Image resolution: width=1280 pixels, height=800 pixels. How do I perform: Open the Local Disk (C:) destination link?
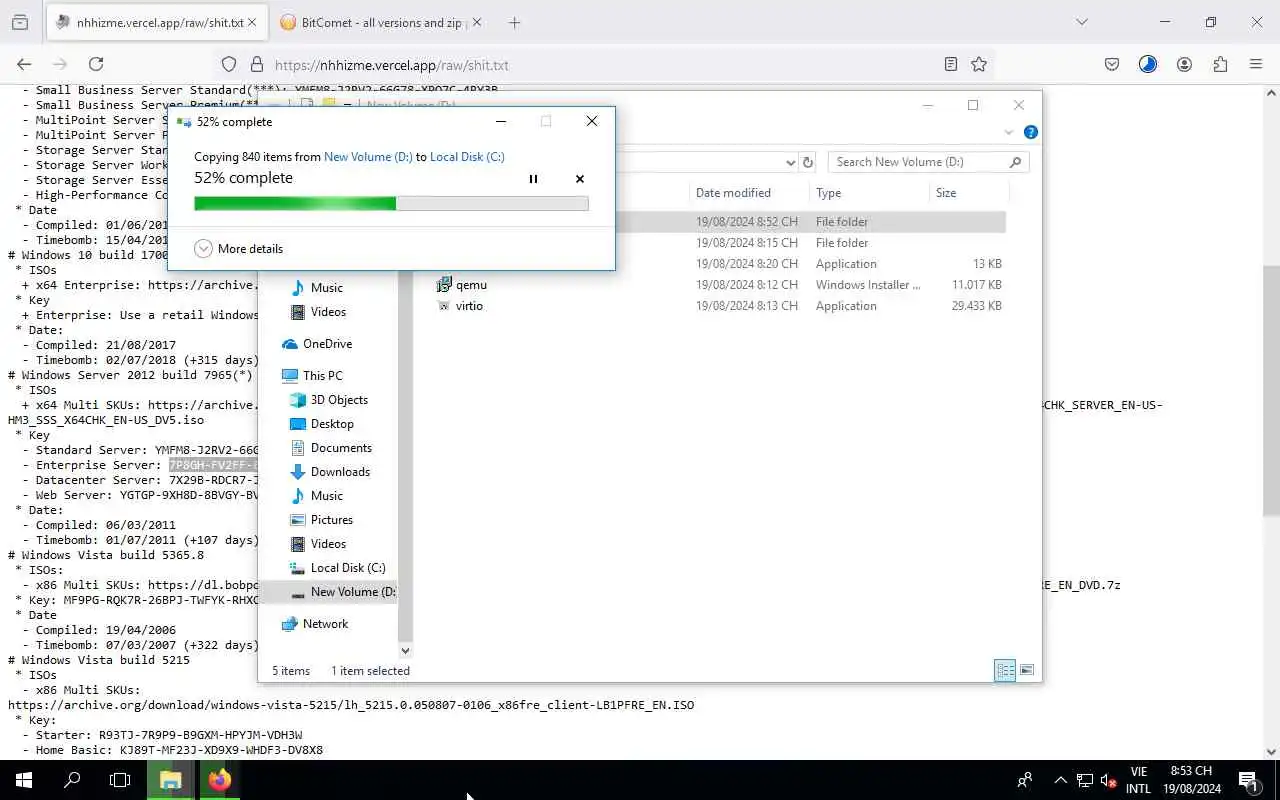coord(467,157)
